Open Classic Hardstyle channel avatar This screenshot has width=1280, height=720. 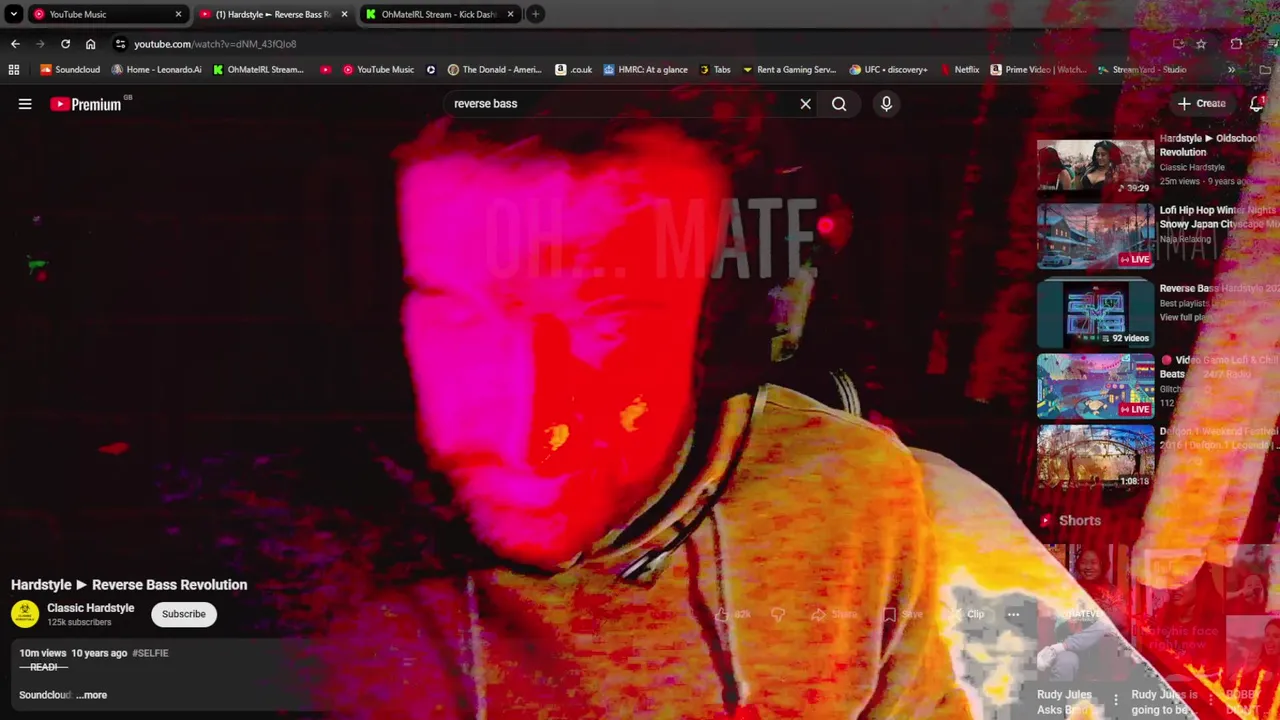25,614
